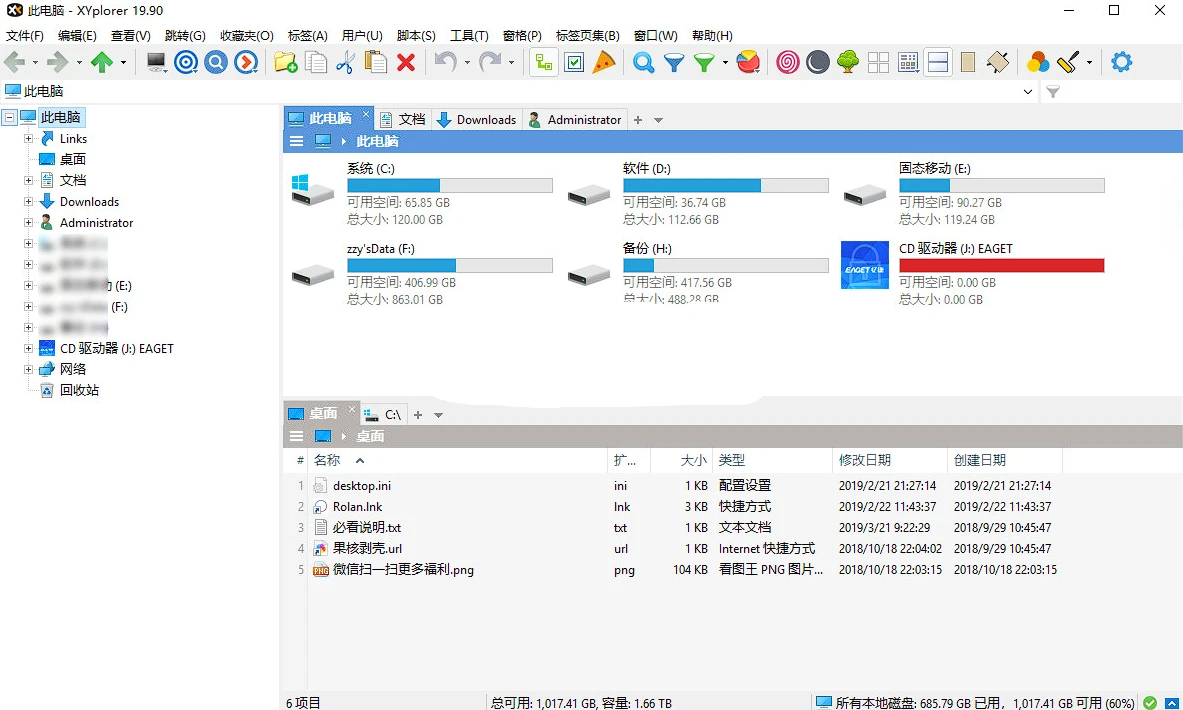
Task: Open the address bar dropdown arrow
Action: coord(1028,91)
